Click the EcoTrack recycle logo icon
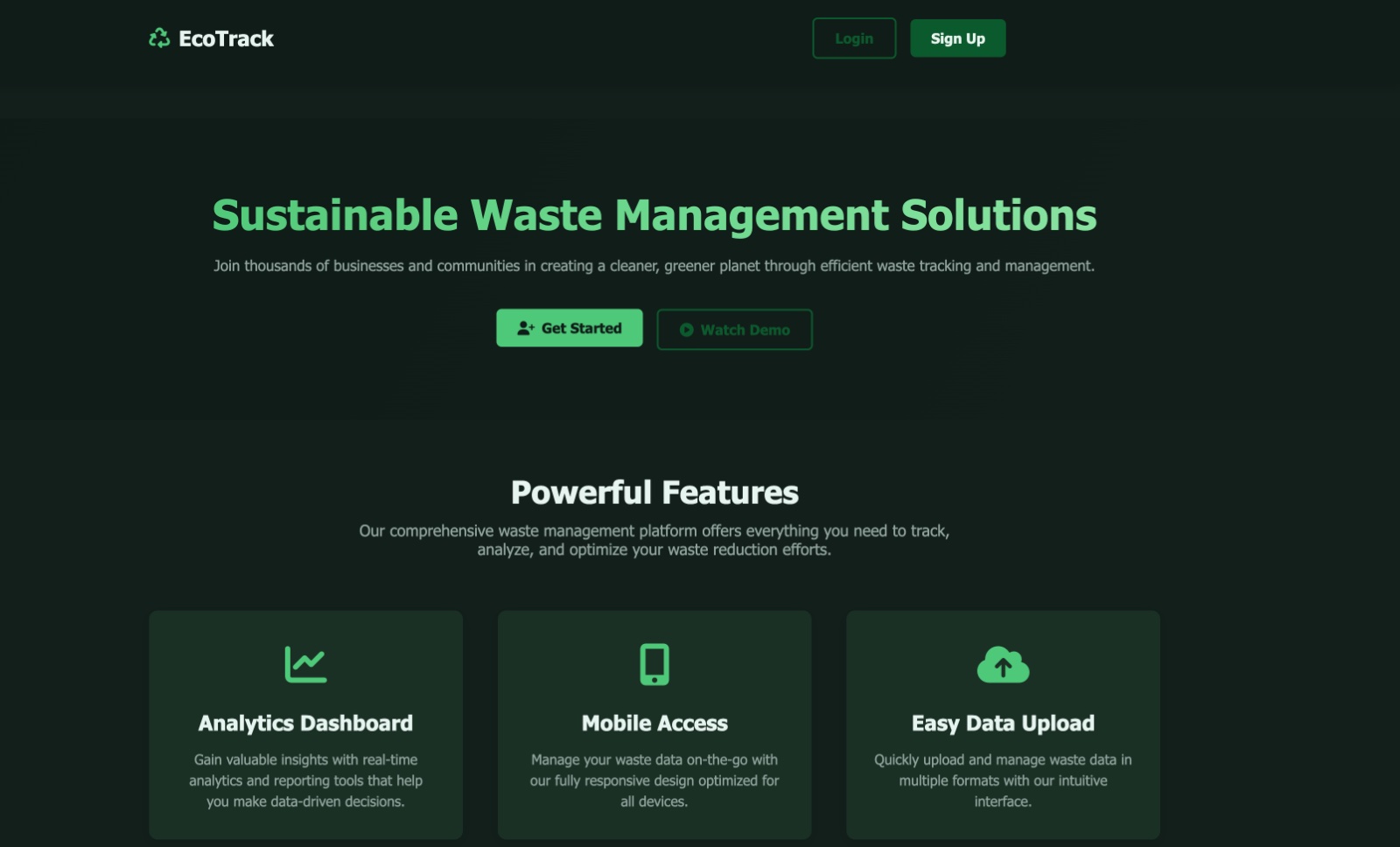This screenshot has height=847, width=1400. tap(159, 38)
